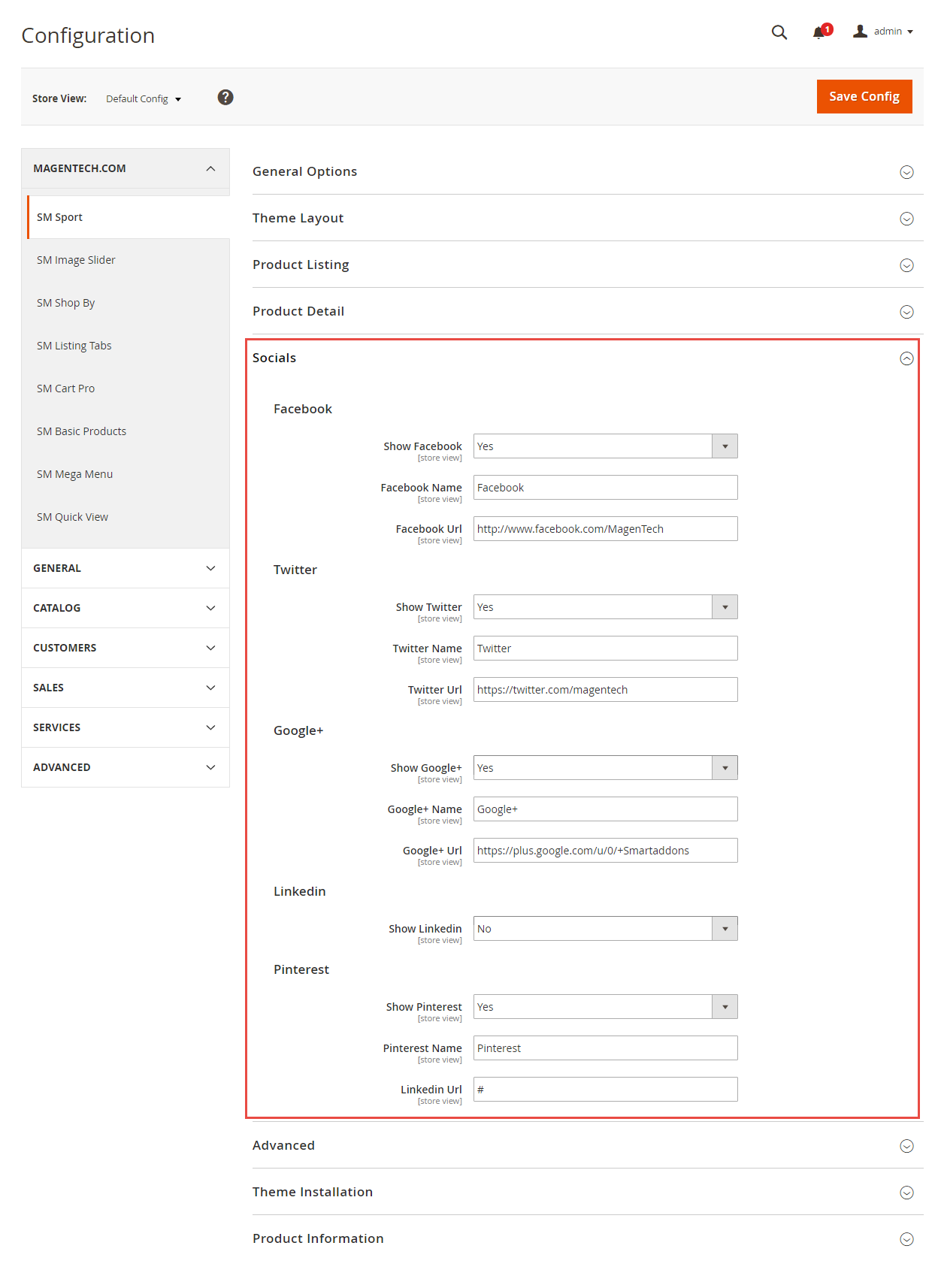Open the Show Linkedin dropdown

coord(605,929)
